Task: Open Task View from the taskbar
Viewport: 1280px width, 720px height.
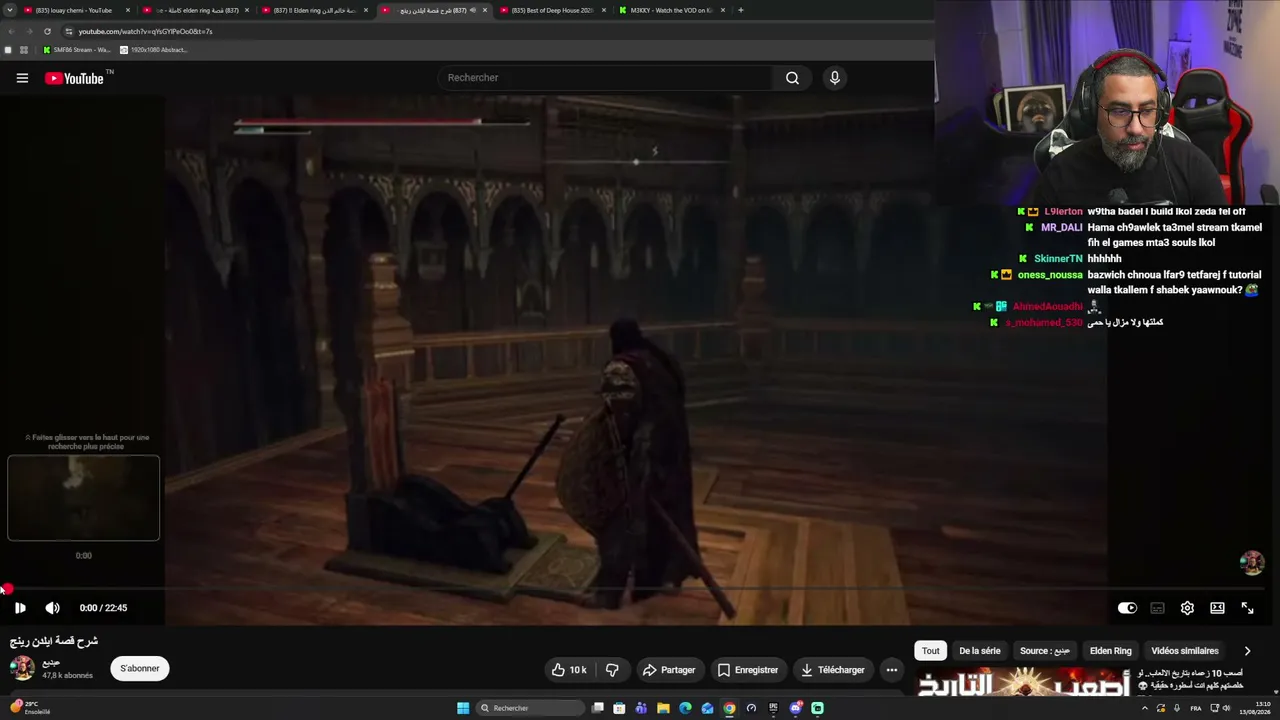Action: click(x=597, y=708)
